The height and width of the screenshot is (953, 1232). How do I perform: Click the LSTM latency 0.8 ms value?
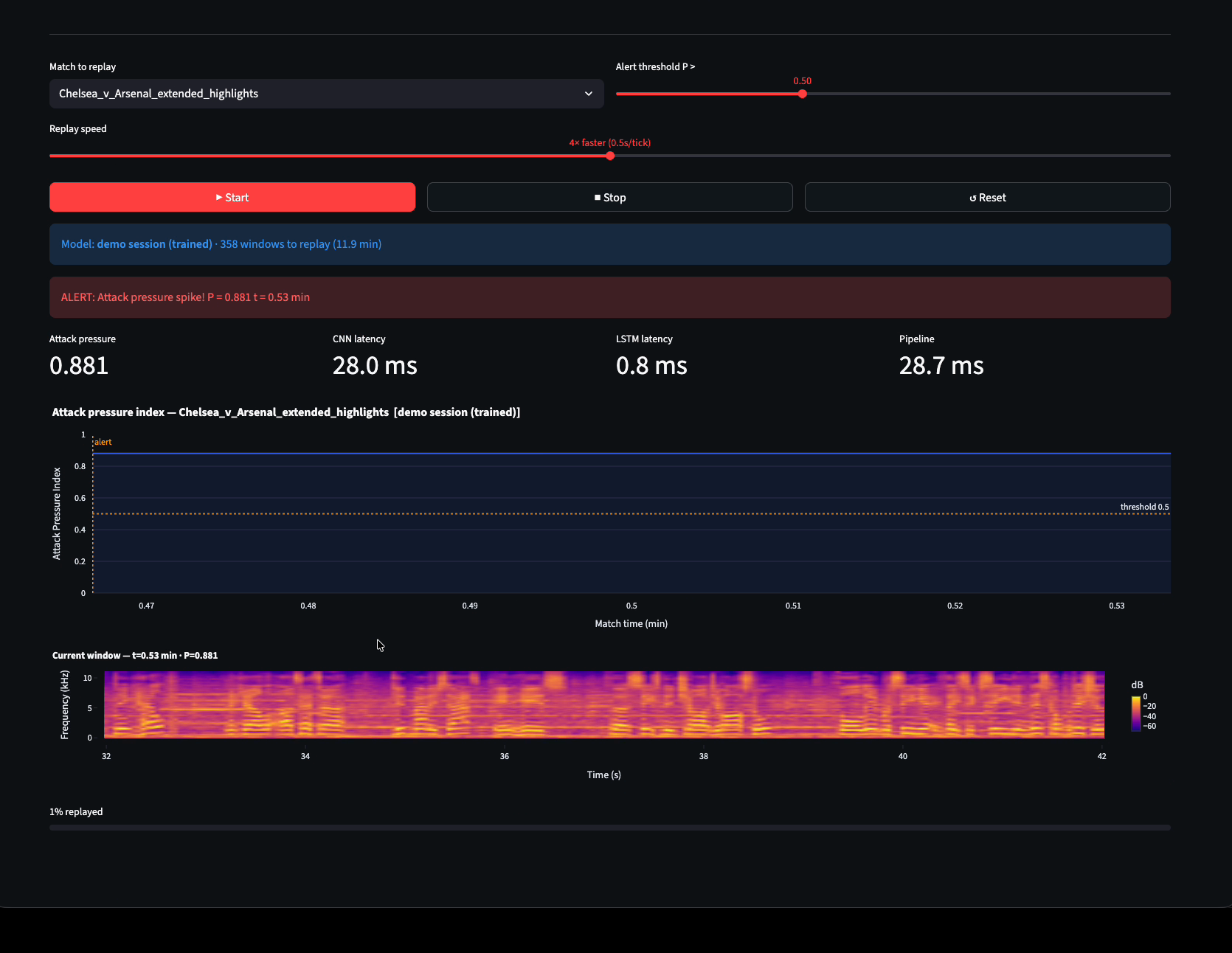point(651,366)
